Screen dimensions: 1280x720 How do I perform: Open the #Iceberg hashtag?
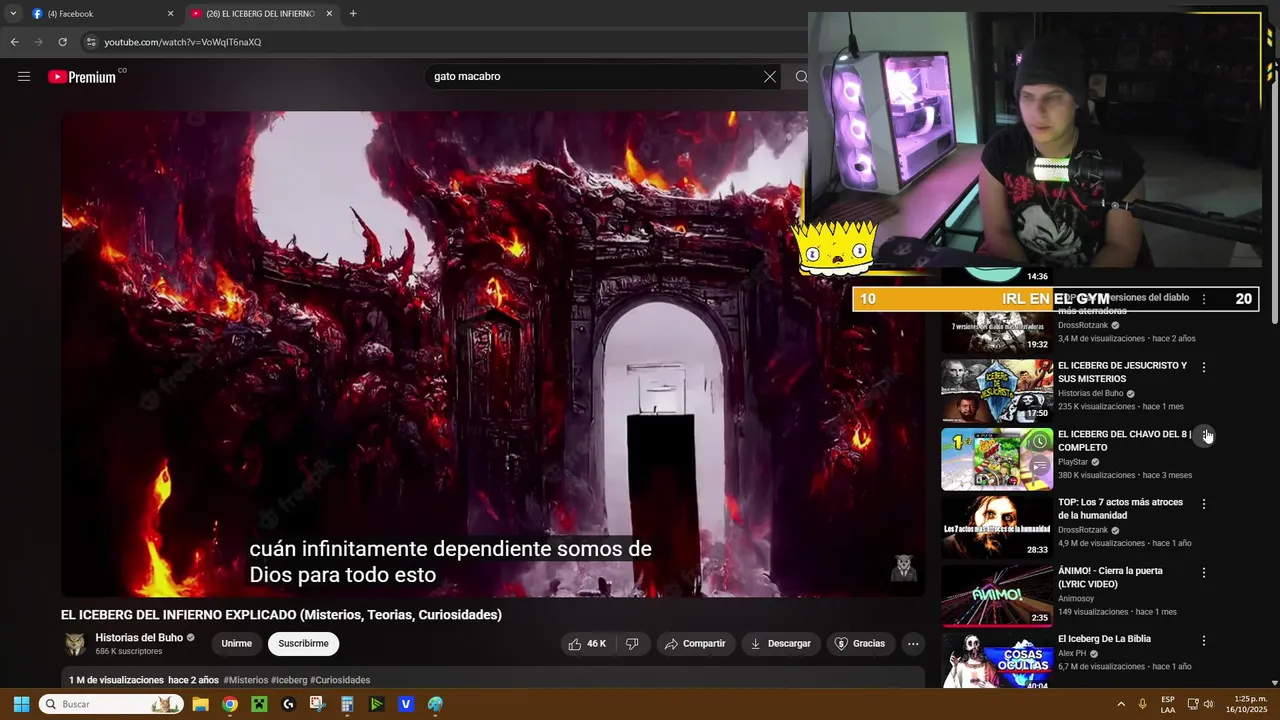click(x=289, y=680)
